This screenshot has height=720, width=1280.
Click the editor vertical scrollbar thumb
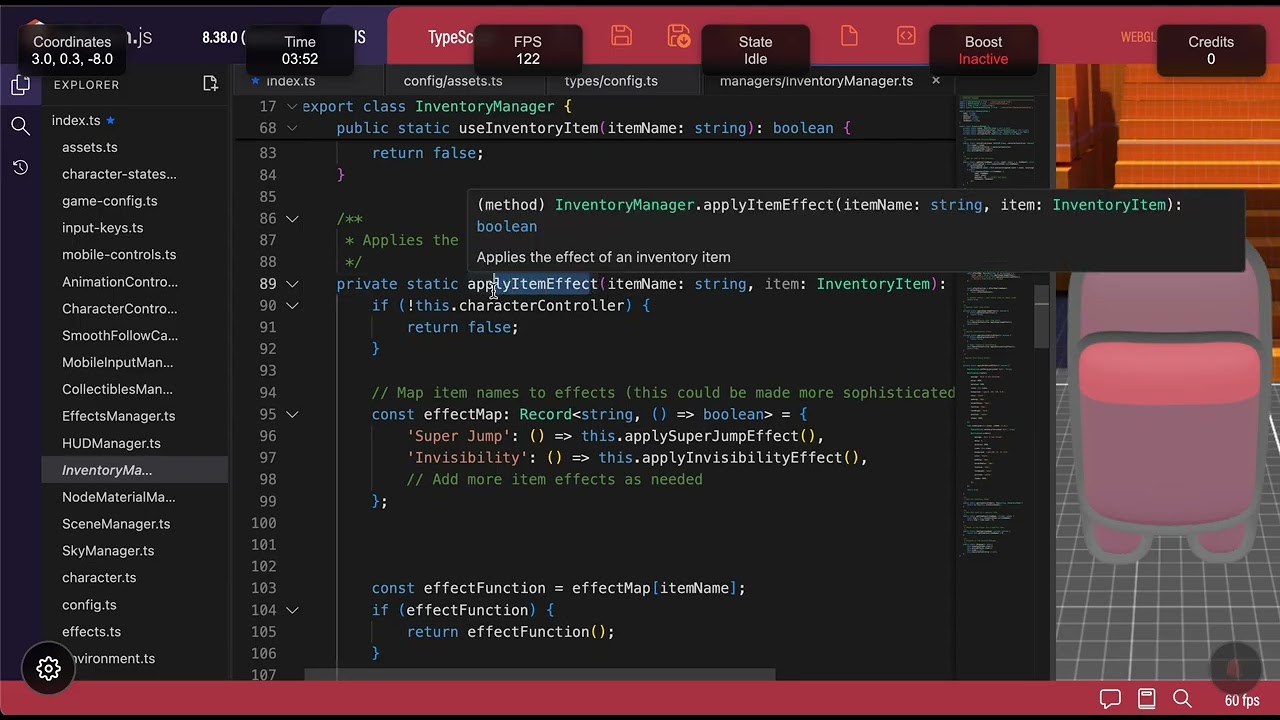pos(1043,316)
